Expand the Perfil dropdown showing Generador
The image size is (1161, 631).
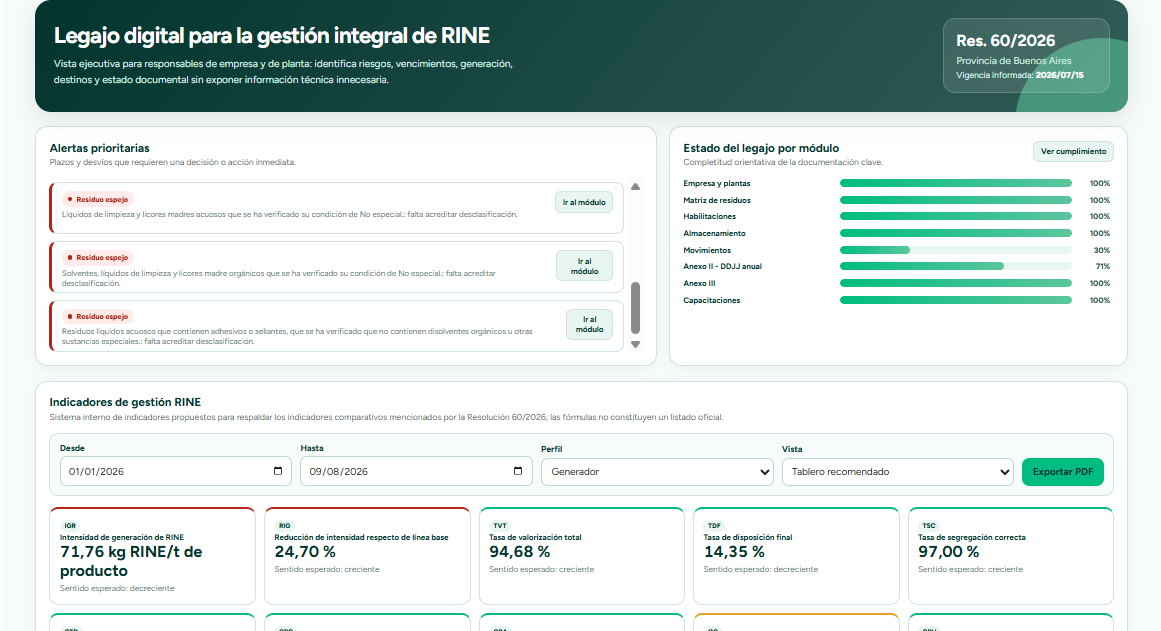pos(657,472)
